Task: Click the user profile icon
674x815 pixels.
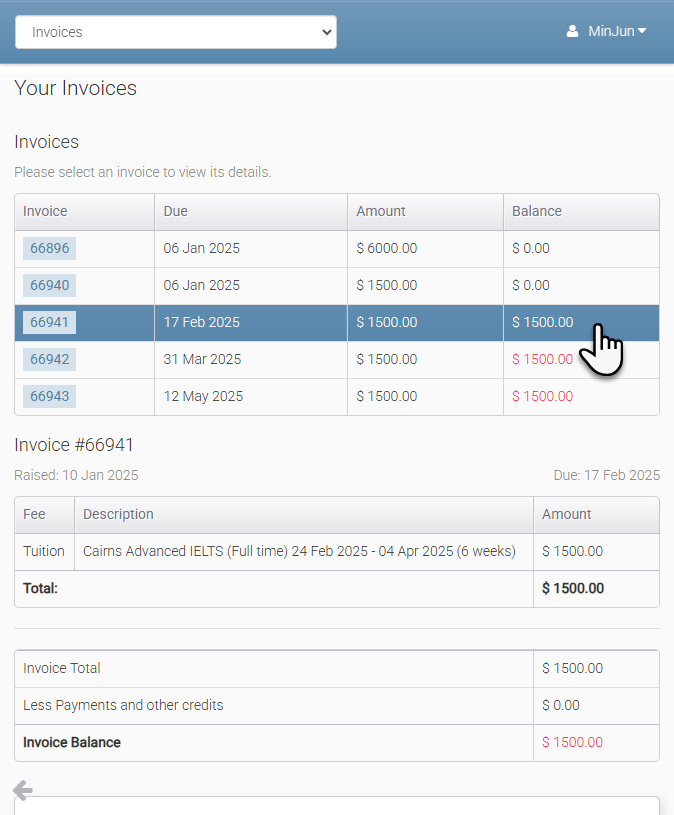Action: pos(572,31)
